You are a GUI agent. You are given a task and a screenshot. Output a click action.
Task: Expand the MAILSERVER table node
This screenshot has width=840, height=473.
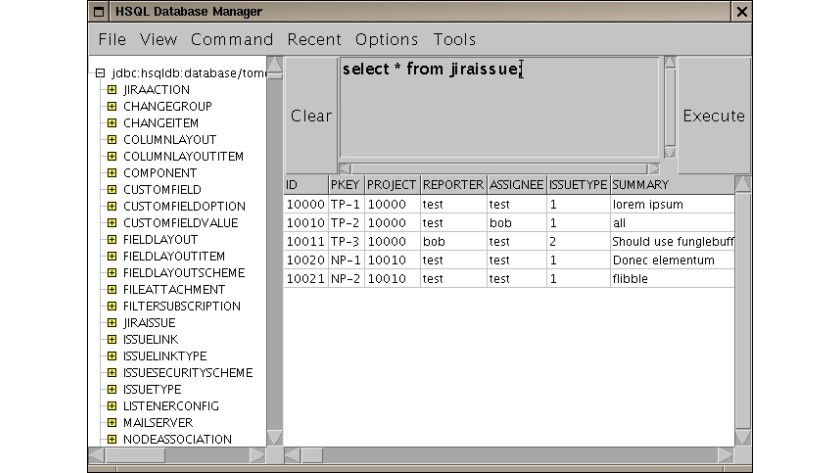[111, 422]
